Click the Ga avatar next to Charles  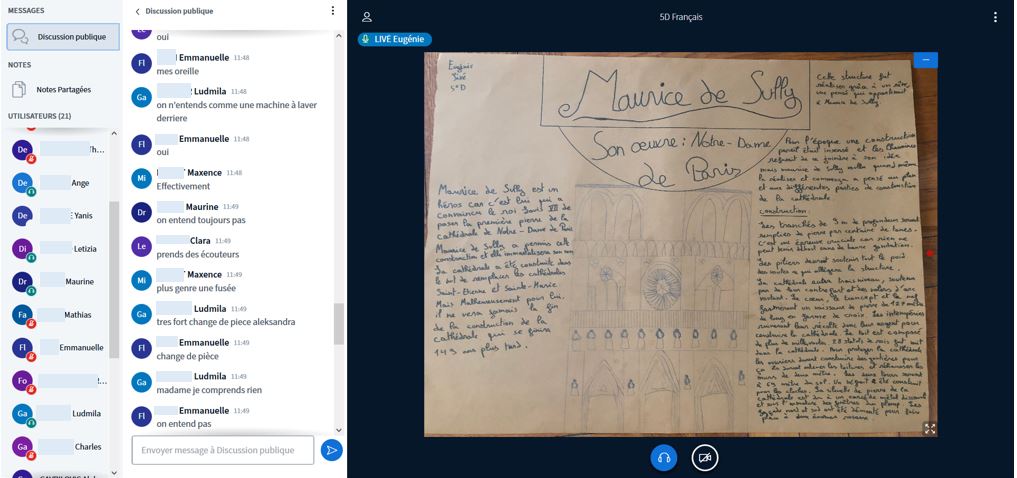pos(22,446)
